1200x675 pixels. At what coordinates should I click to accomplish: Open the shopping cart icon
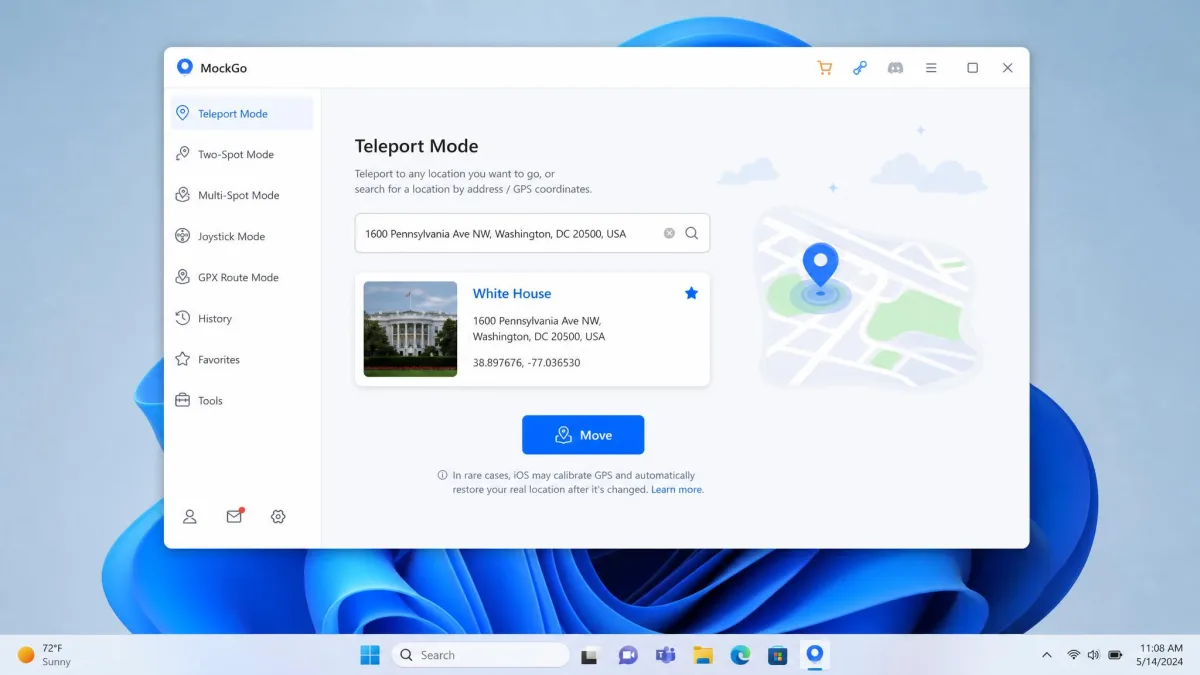[824, 68]
